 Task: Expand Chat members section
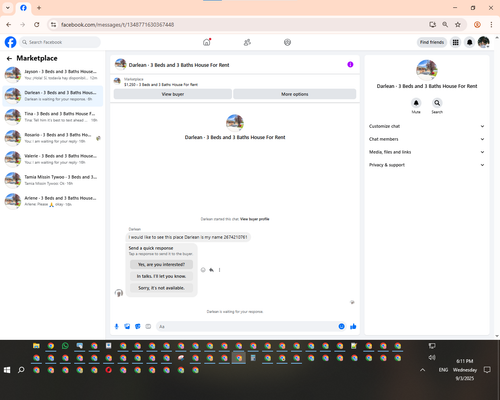click(x=427, y=139)
